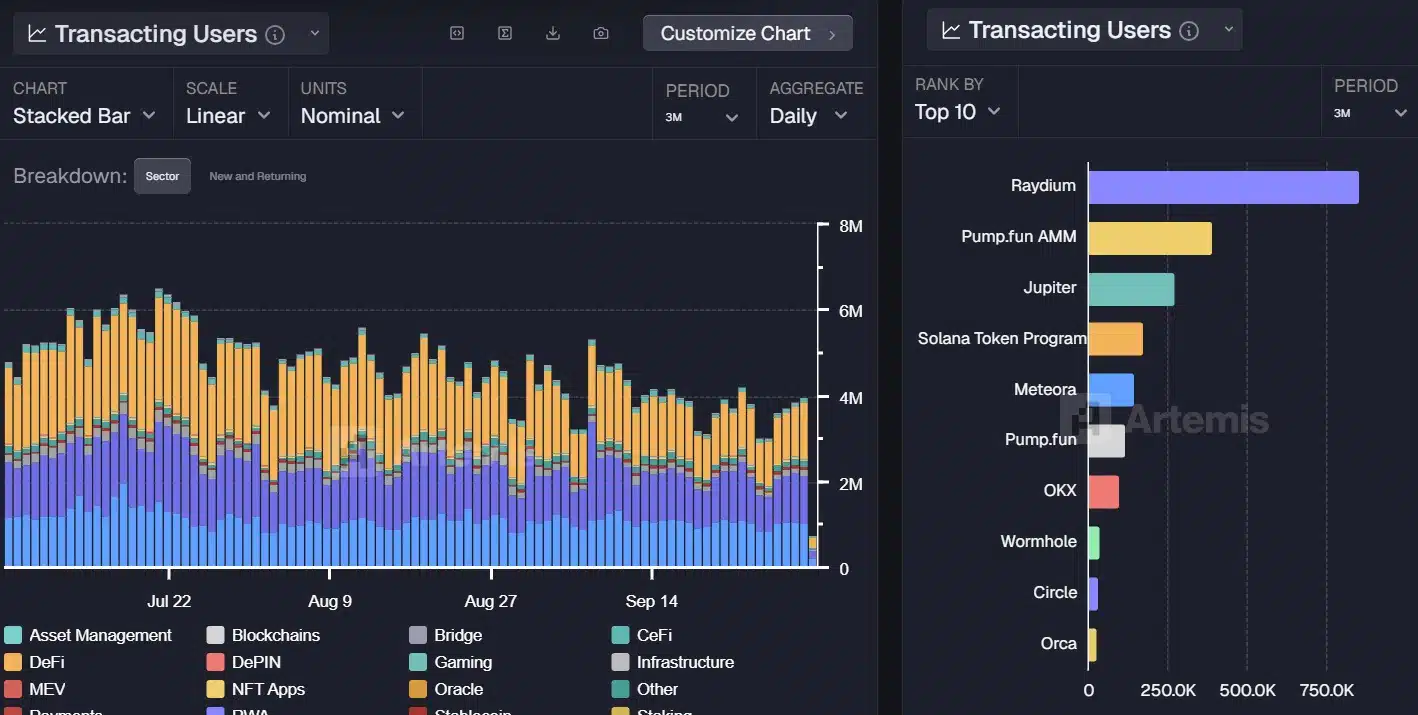This screenshot has height=715, width=1418.
Task: Click the Meteora label
Action: pyautogui.click(x=1045, y=390)
